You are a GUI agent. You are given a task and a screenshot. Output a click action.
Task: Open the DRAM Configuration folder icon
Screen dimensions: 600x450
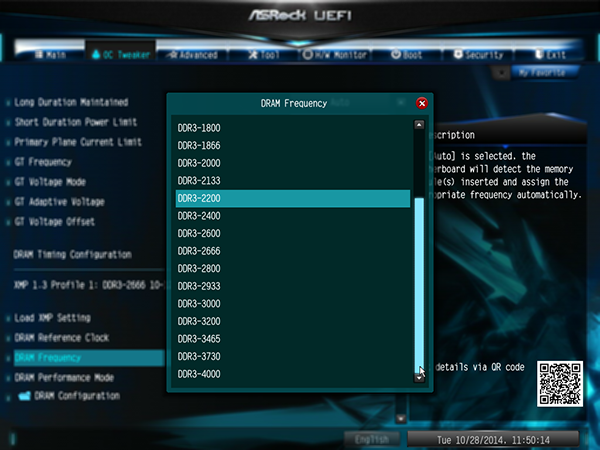(x=24, y=396)
